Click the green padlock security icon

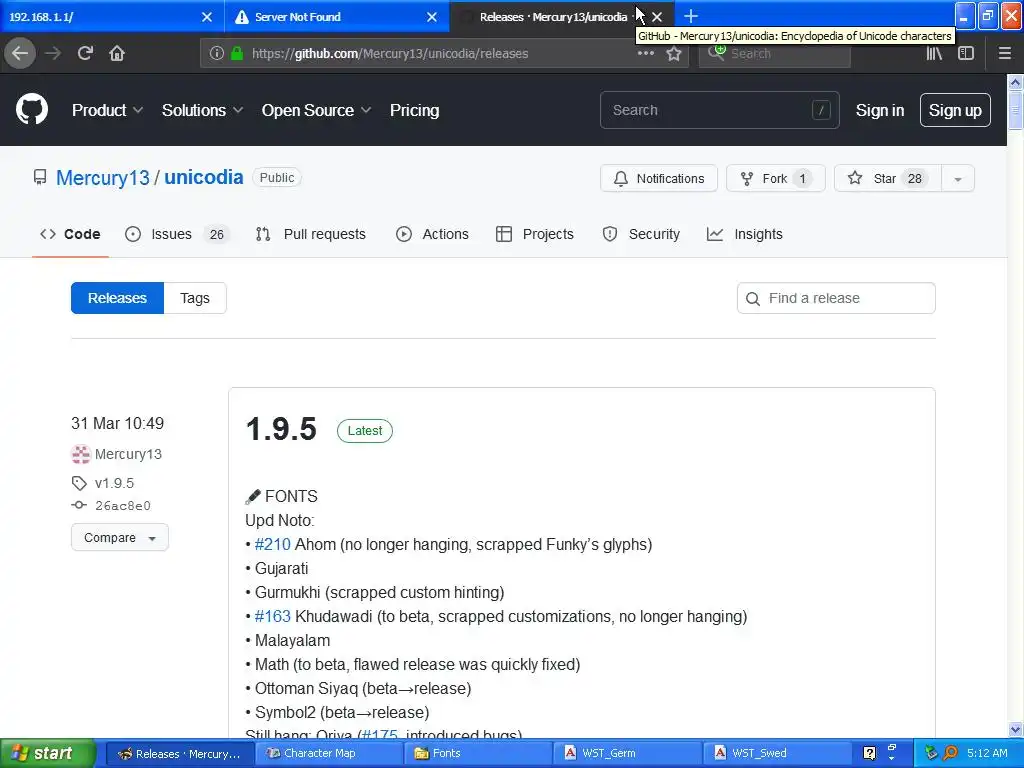click(237, 54)
